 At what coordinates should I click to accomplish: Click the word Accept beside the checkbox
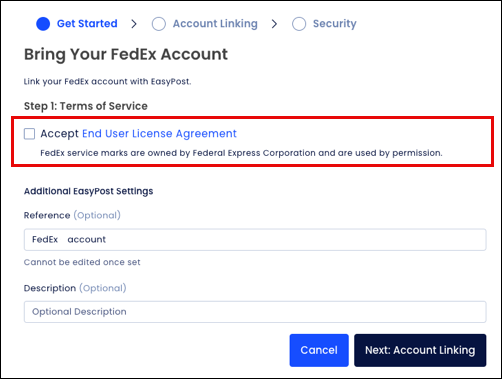tap(59, 134)
